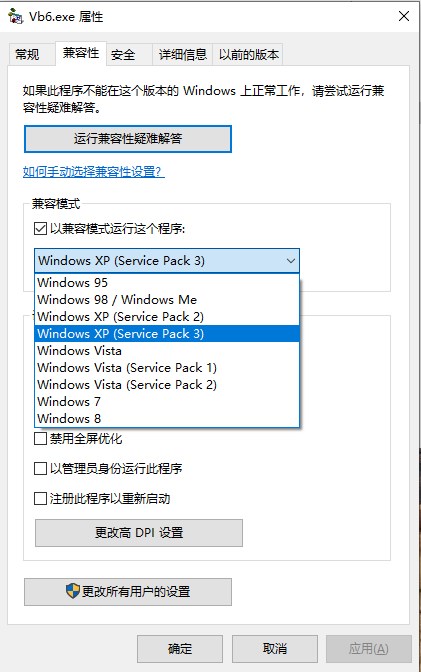Tick 注册此程序以重新启动 checkbox
The image size is (421, 672).
pos(40,498)
